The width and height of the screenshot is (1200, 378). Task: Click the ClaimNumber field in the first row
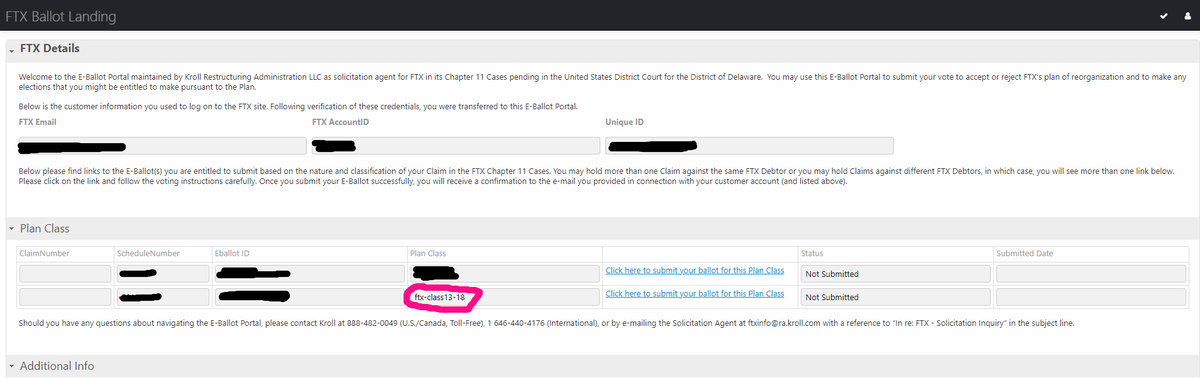pos(66,273)
